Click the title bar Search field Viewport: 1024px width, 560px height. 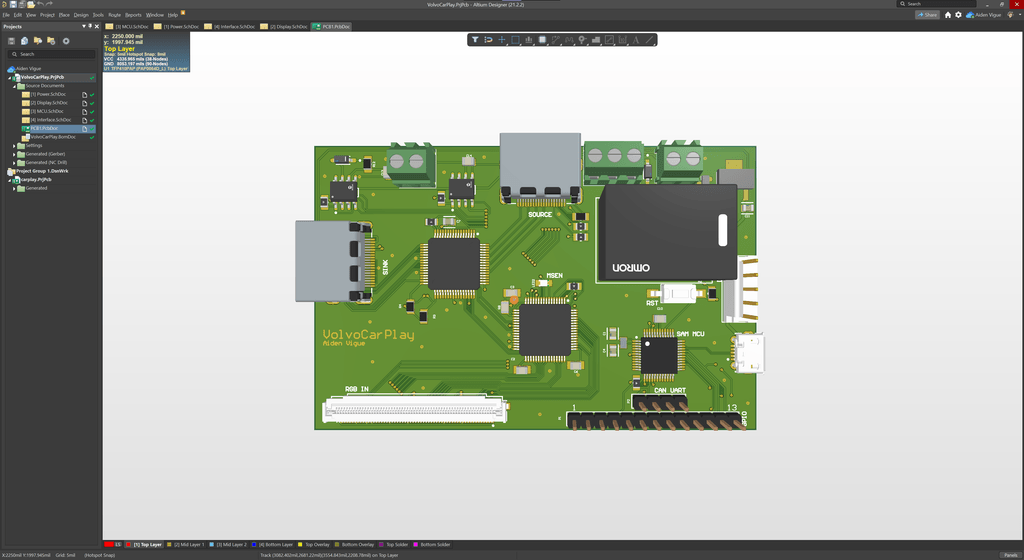(937, 4)
